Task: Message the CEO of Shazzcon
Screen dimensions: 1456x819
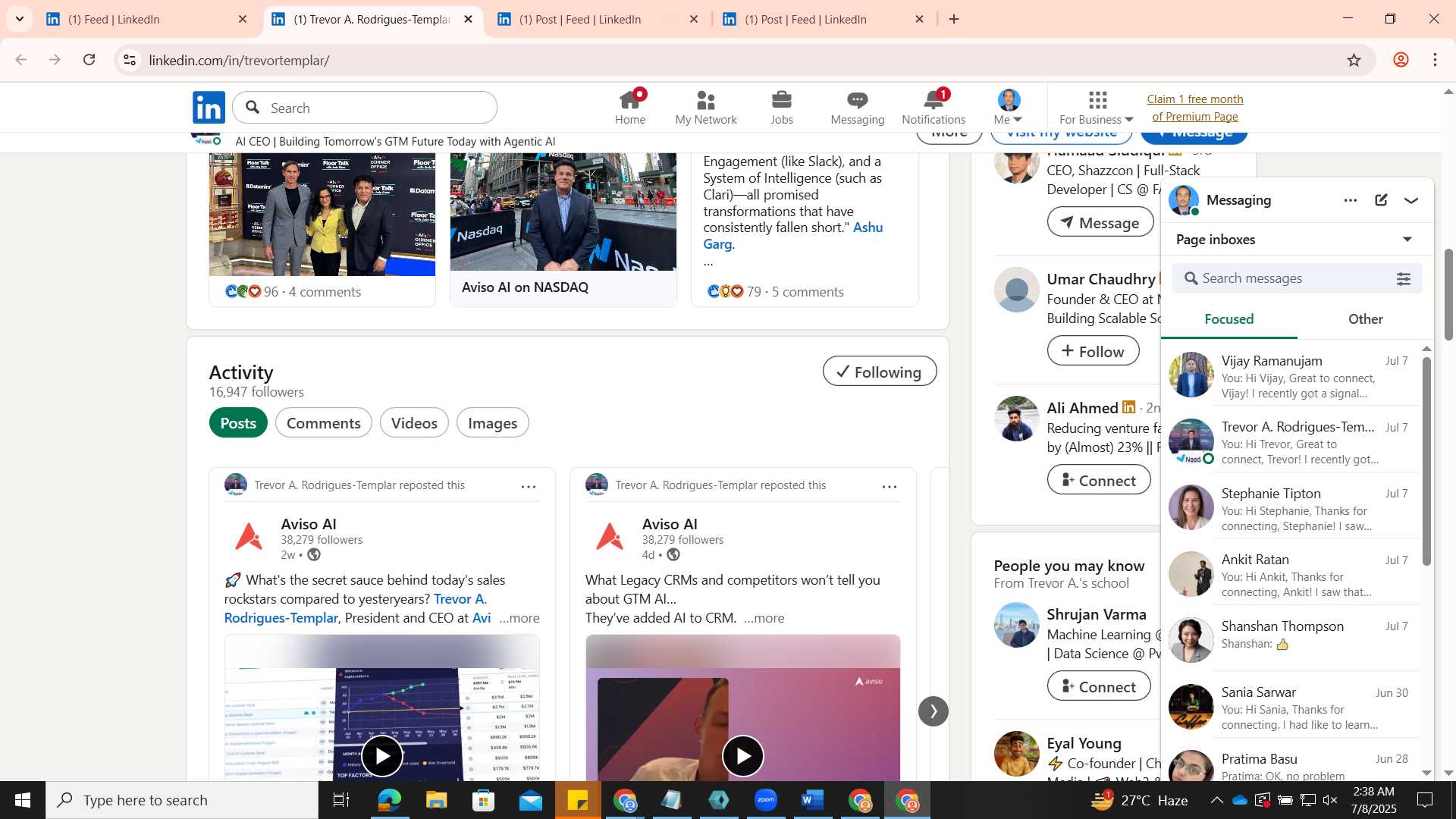Action: pos(1100,222)
